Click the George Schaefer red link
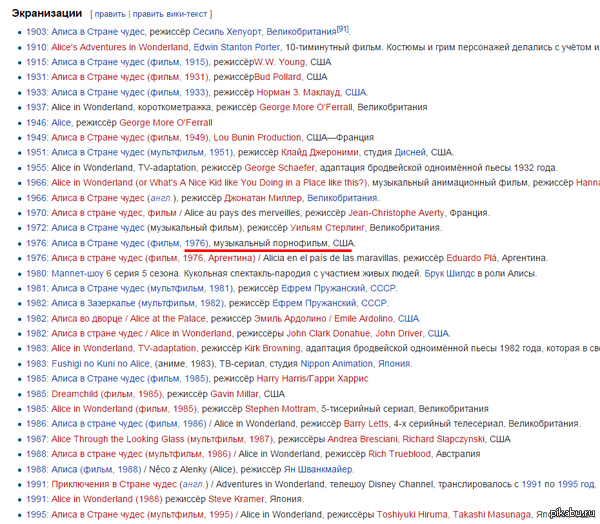600x524 pixels. 279,168
